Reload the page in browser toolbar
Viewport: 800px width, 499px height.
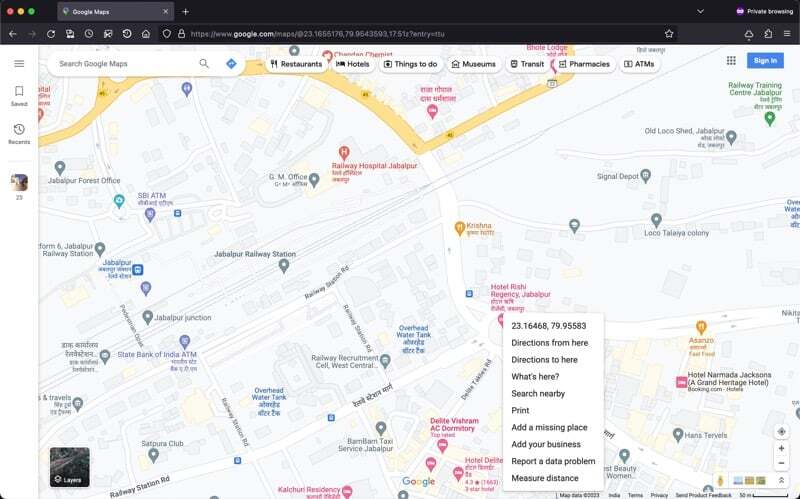coord(51,34)
